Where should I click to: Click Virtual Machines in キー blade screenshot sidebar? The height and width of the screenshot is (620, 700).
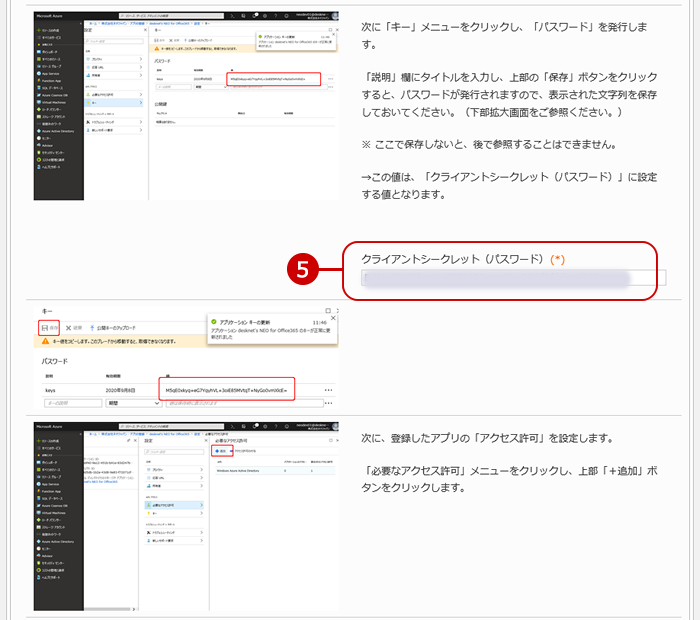53,102
